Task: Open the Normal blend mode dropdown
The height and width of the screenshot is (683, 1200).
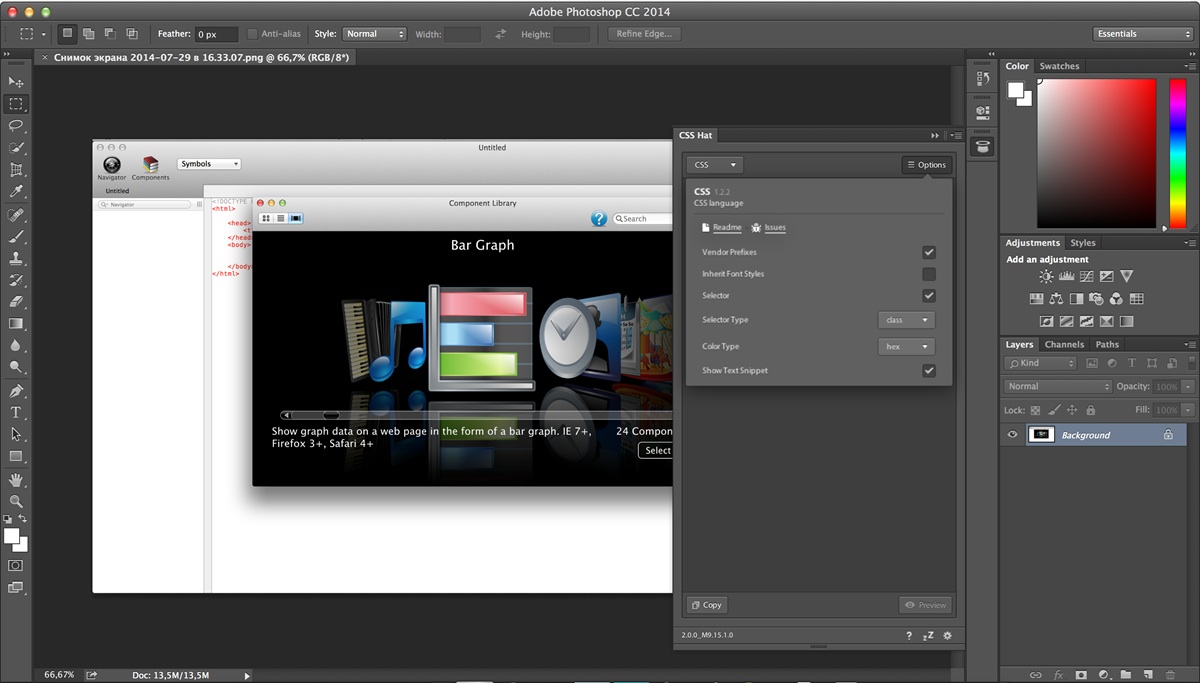Action: (x=1058, y=386)
